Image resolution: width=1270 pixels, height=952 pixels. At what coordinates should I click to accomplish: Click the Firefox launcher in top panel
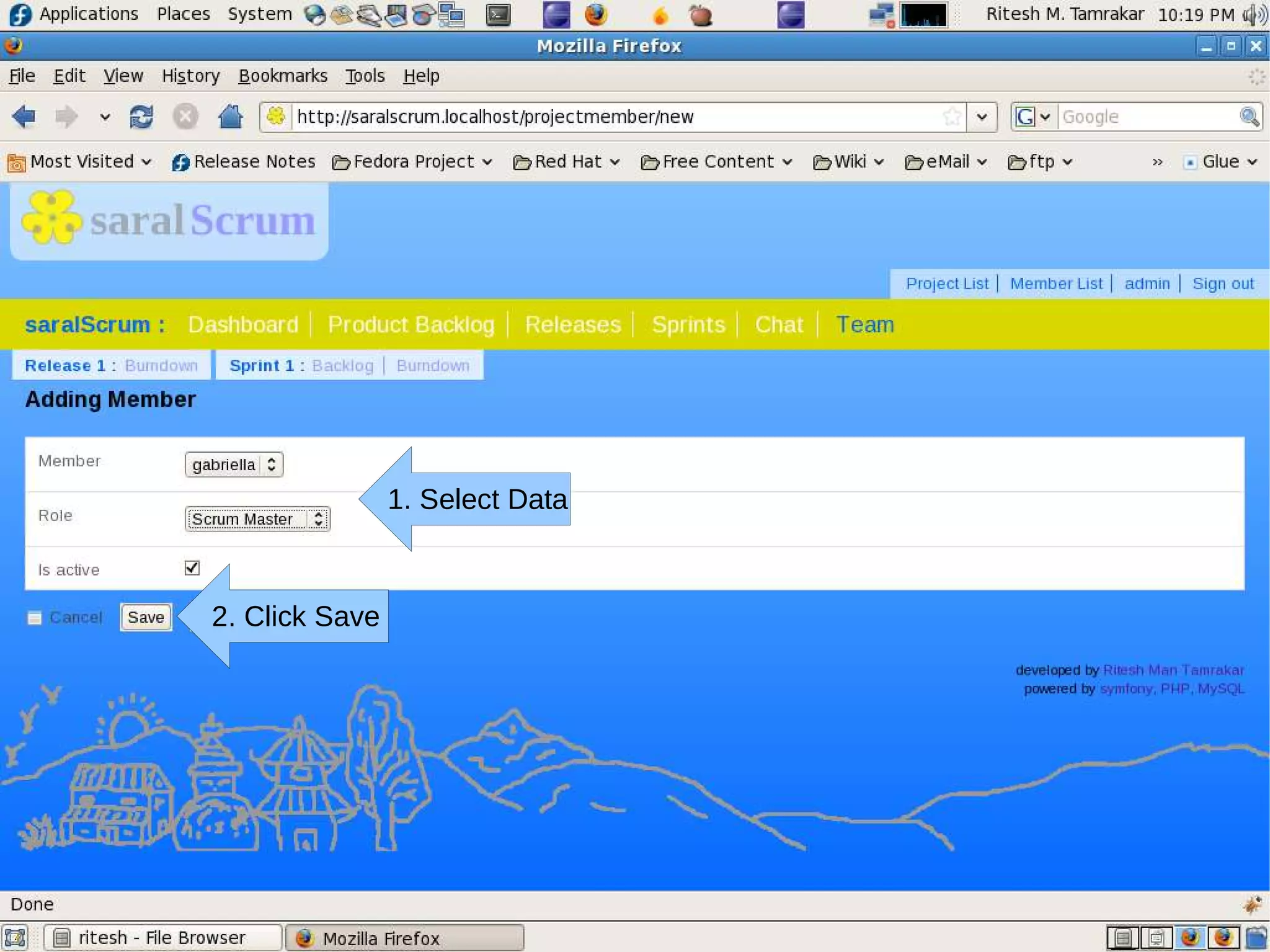click(x=596, y=15)
